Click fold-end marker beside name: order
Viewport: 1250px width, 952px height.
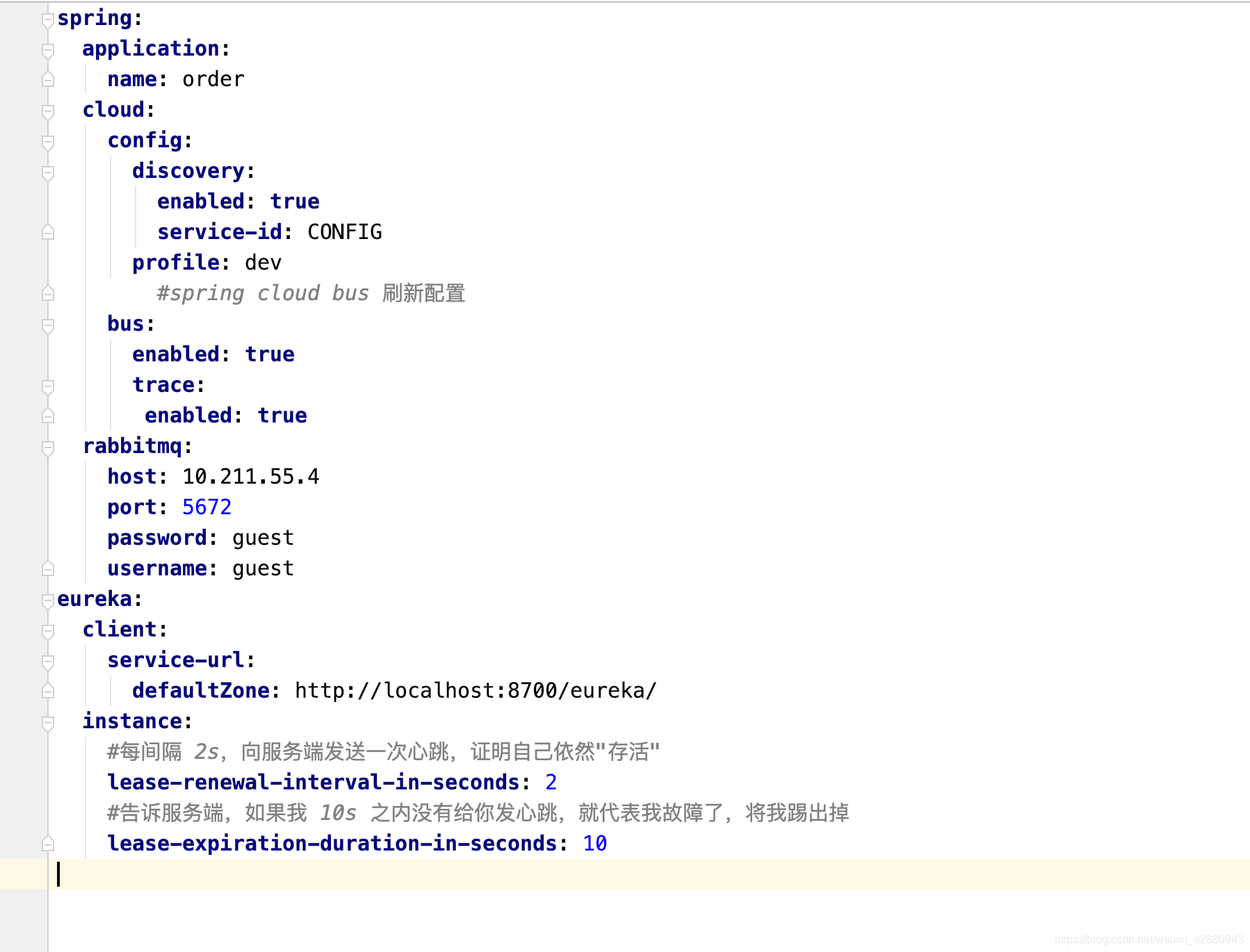click(48, 79)
